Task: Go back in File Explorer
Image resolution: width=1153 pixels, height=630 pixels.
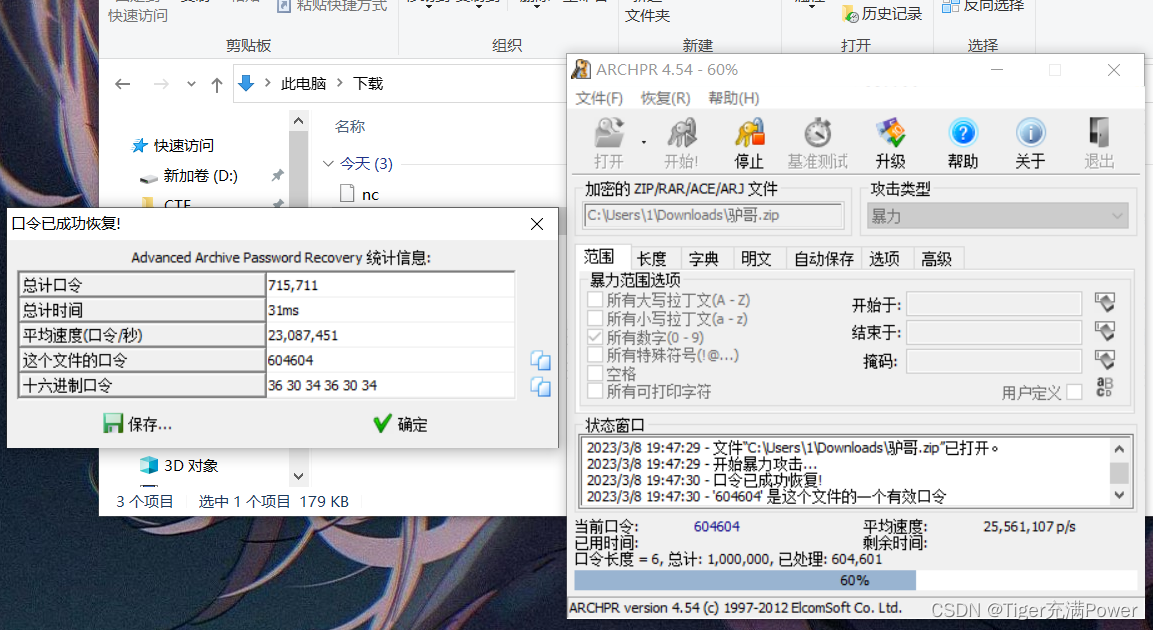Action: (123, 85)
